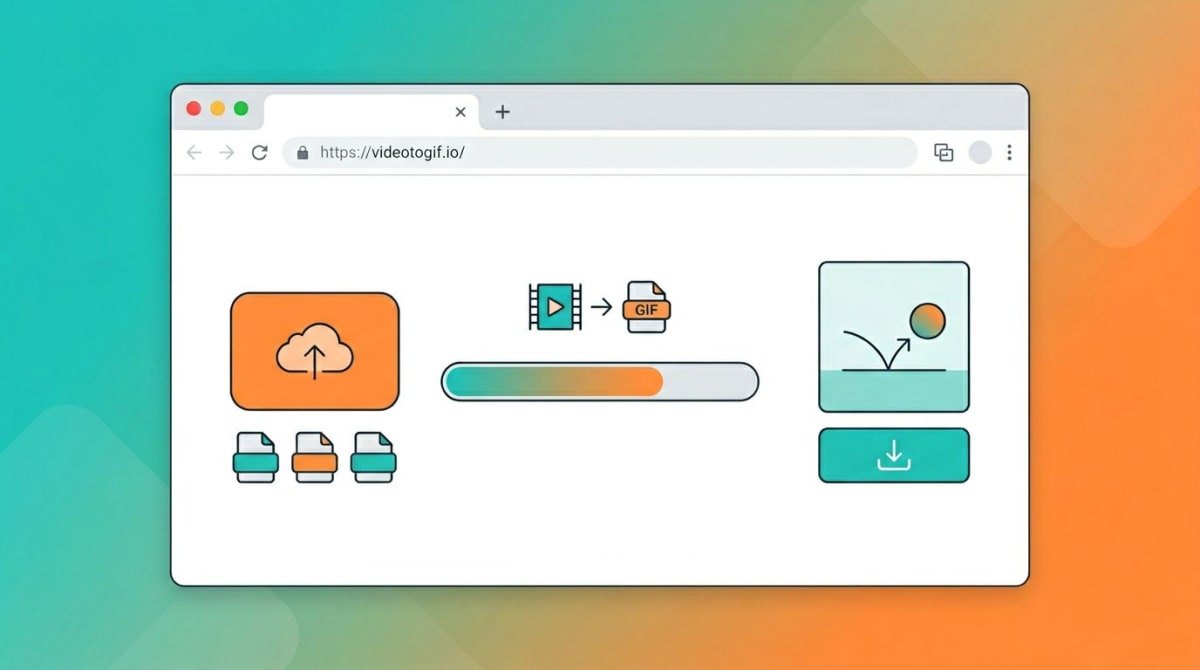Image resolution: width=1200 pixels, height=670 pixels.
Task: Click the green maximize window button
Action: pyautogui.click(x=241, y=108)
